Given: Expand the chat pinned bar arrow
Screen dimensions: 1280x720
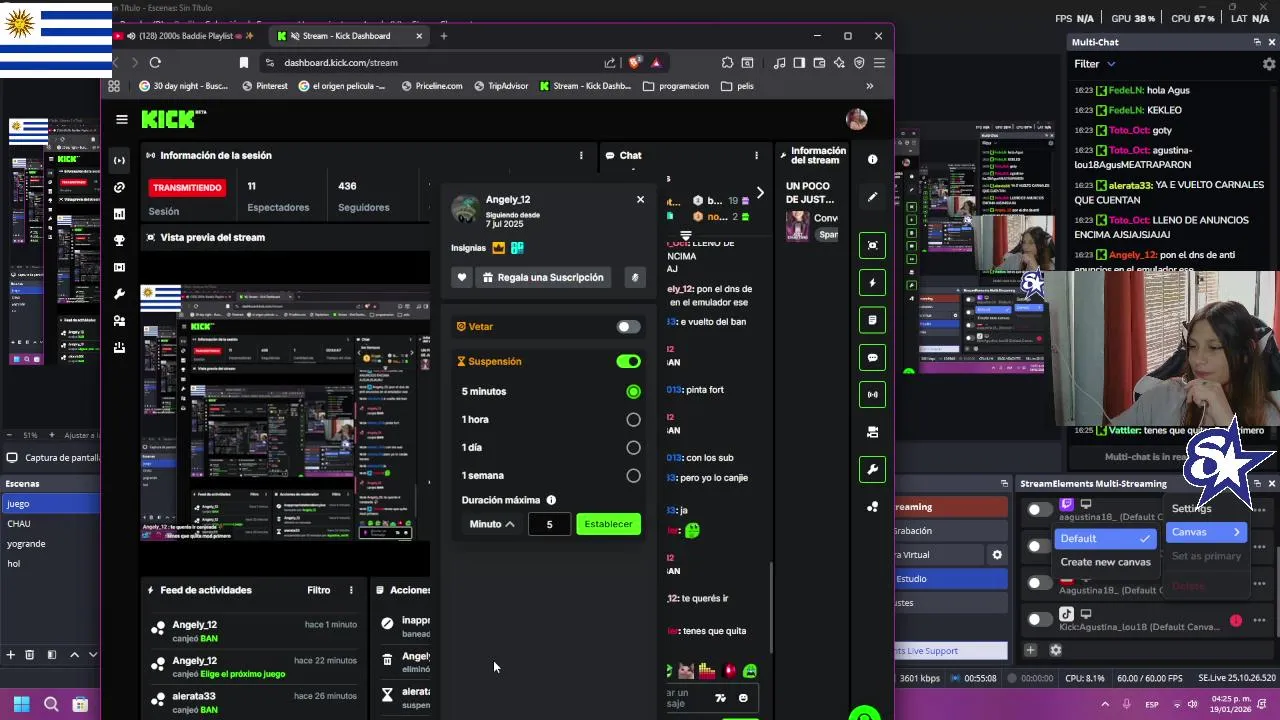Looking at the screenshot, I should click(760, 193).
